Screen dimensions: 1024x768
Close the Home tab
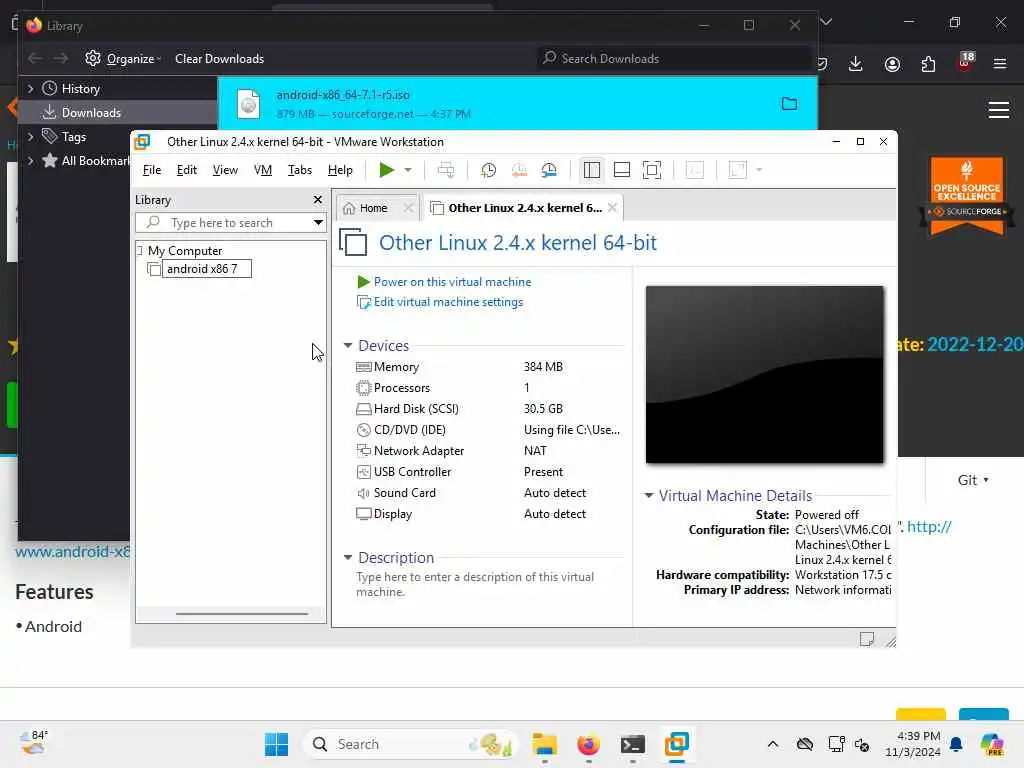click(x=408, y=208)
